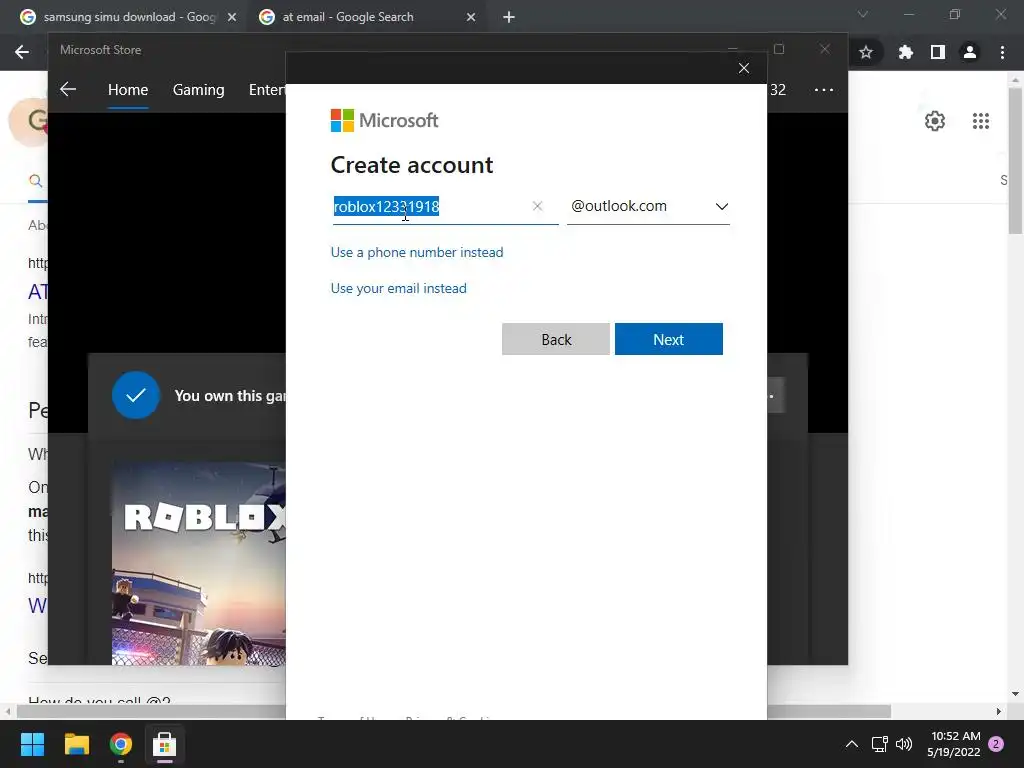Screen dimensions: 1024x768
Task: Click the Next button
Action: [x=669, y=339]
